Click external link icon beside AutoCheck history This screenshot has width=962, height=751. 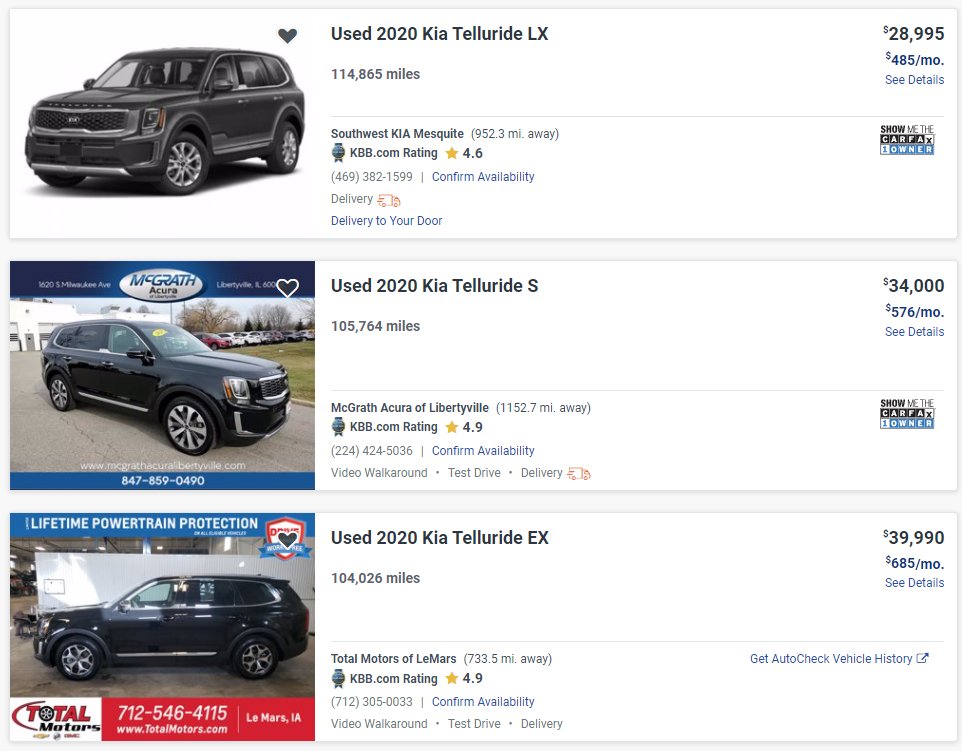923,658
